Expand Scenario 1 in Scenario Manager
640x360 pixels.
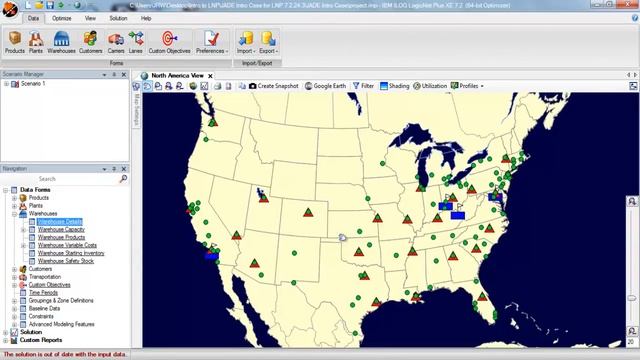click(6, 84)
